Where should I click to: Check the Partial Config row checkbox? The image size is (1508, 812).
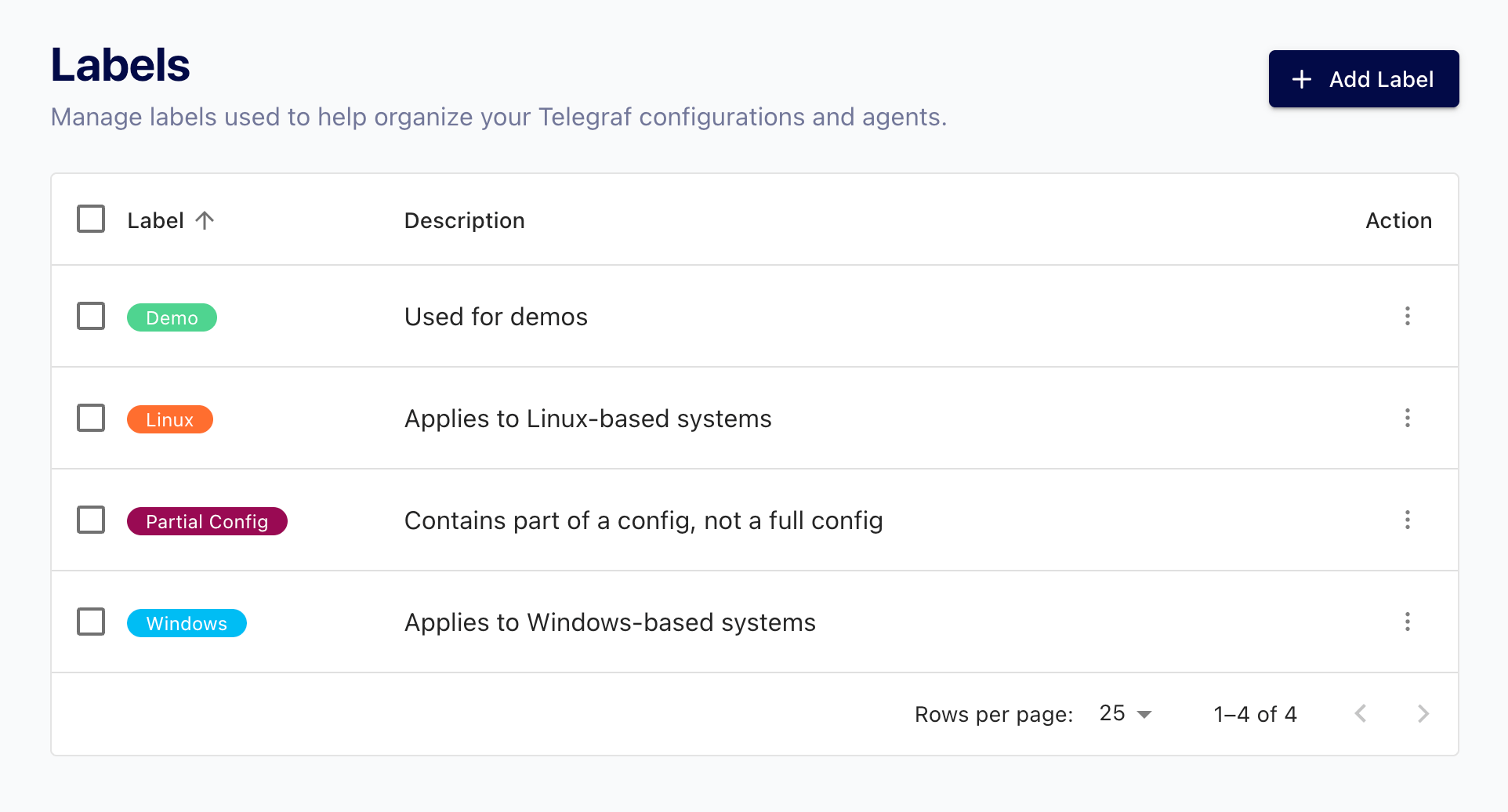tap(91, 520)
